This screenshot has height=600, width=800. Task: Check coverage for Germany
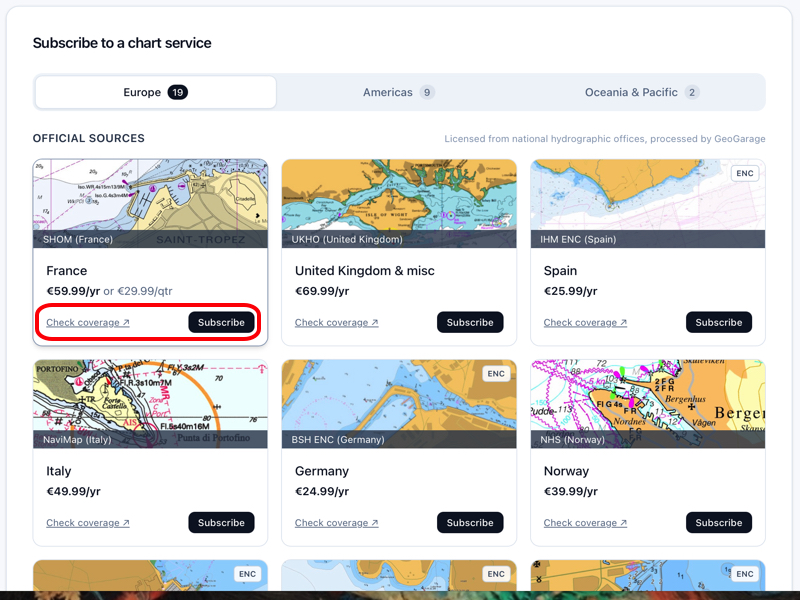click(337, 523)
